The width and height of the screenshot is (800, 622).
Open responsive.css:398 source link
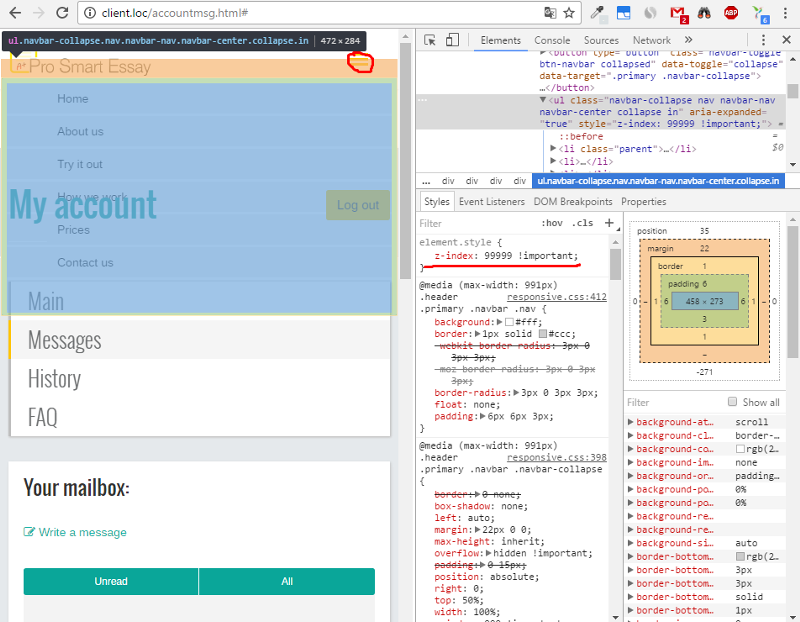pos(557,457)
